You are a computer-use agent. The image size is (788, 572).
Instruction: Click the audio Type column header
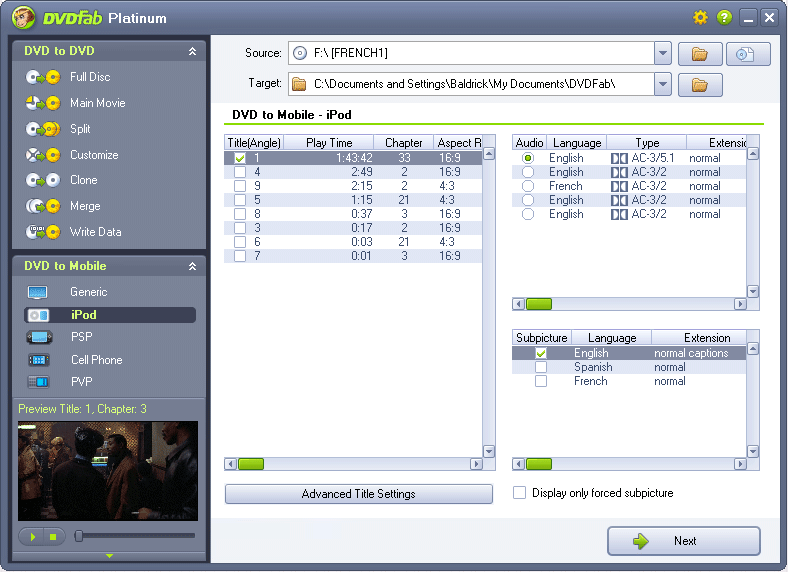pos(647,143)
